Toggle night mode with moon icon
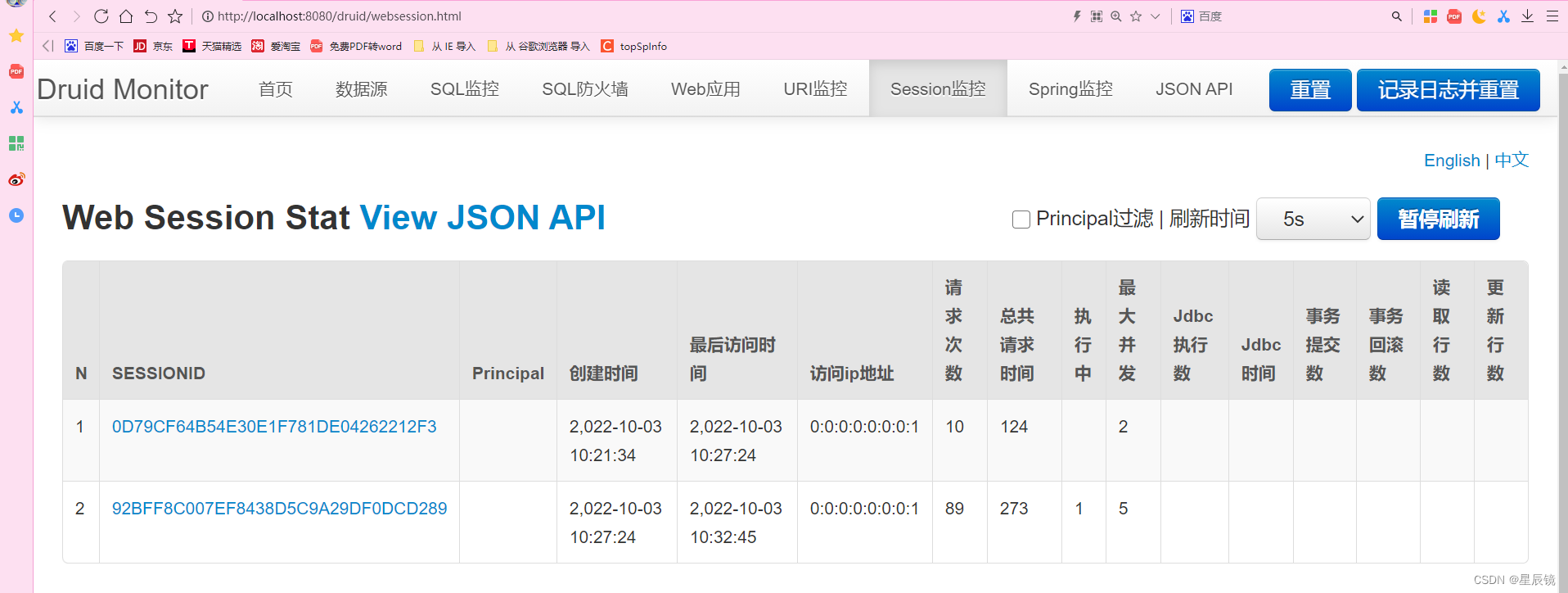The image size is (1568, 593). tap(1479, 16)
